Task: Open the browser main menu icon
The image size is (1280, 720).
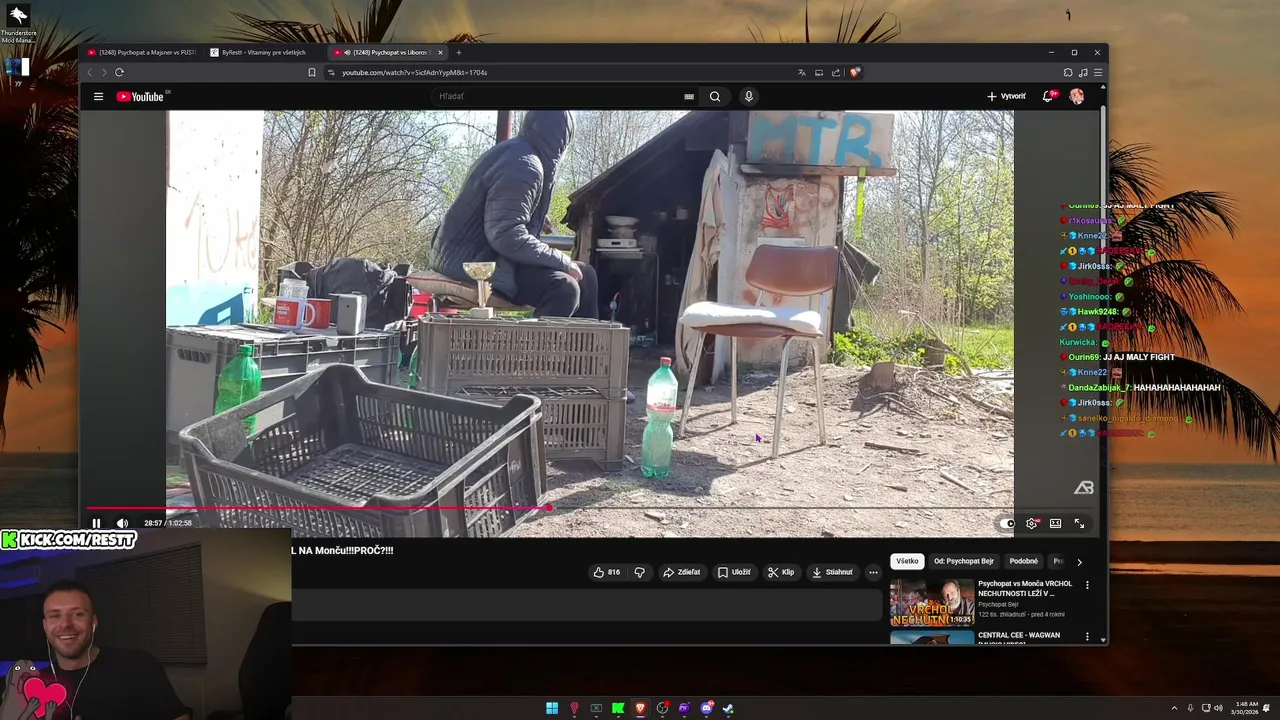Action: coord(1098,72)
